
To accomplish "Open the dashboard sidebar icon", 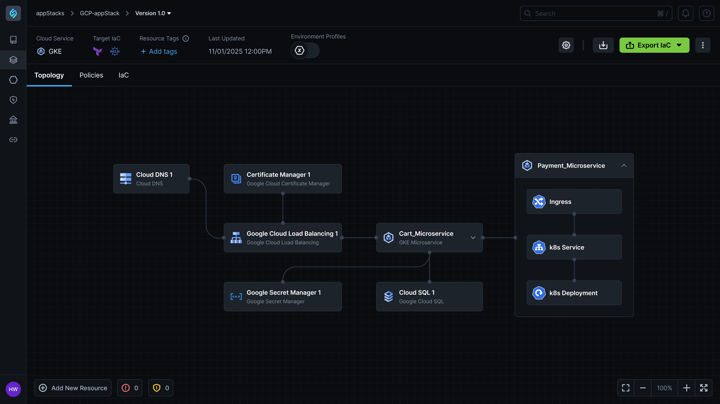I will 13,40.
